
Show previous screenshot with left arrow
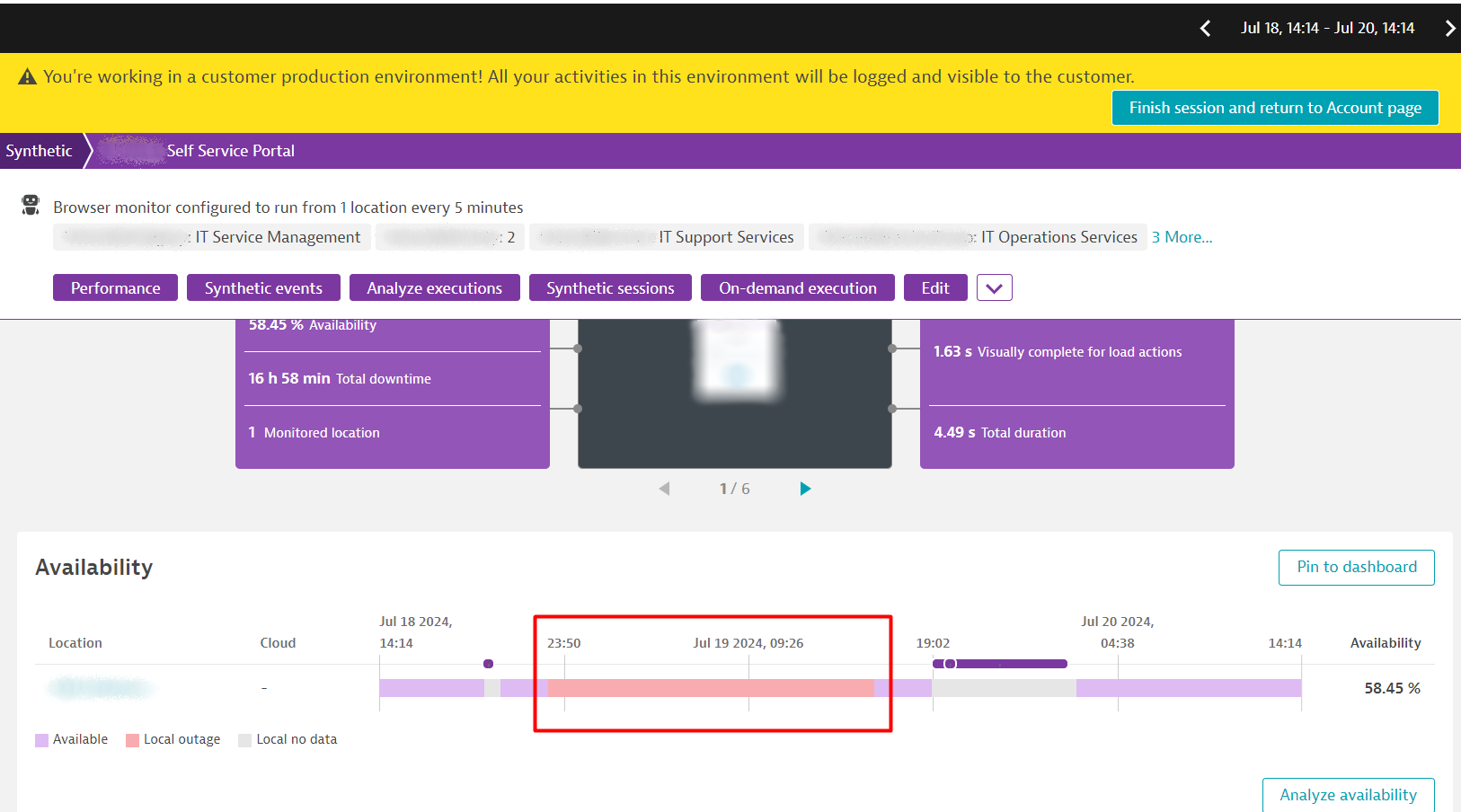[x=664, y=489]
